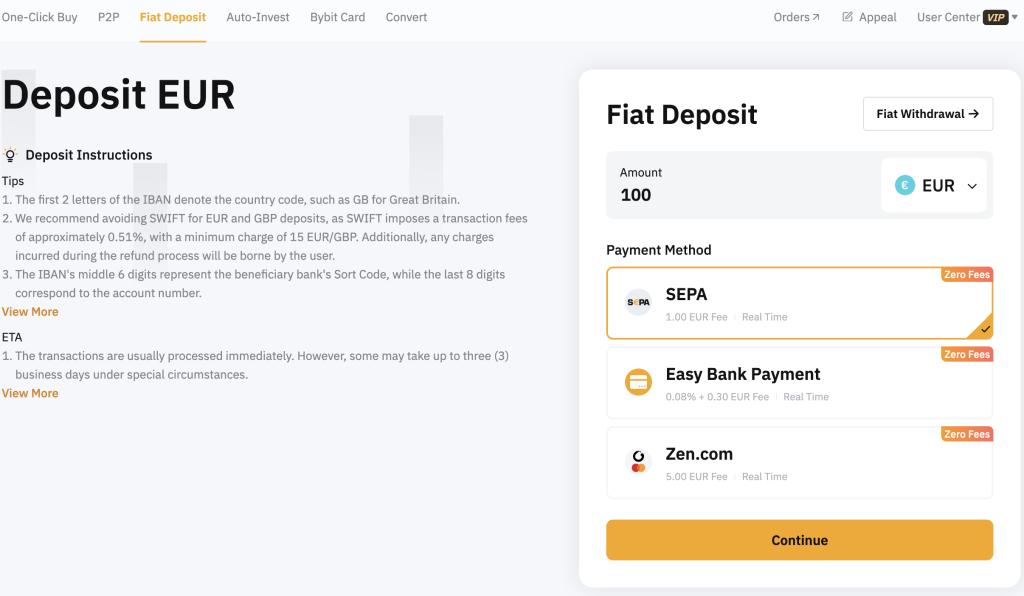The image size is (1024, 596).
Task: Select SEPA payment method option
Action: 799,303
